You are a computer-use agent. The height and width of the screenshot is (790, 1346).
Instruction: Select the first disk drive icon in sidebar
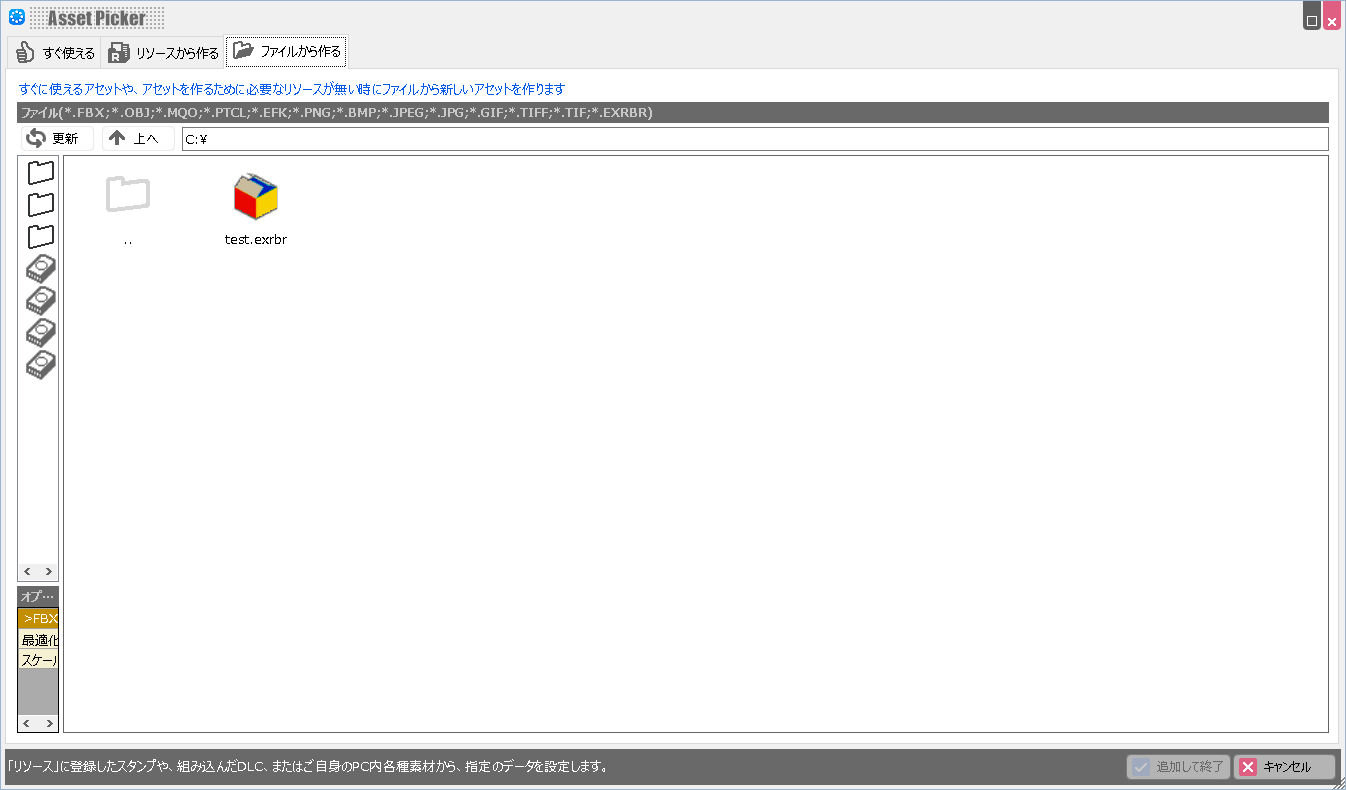click(40, 268)
